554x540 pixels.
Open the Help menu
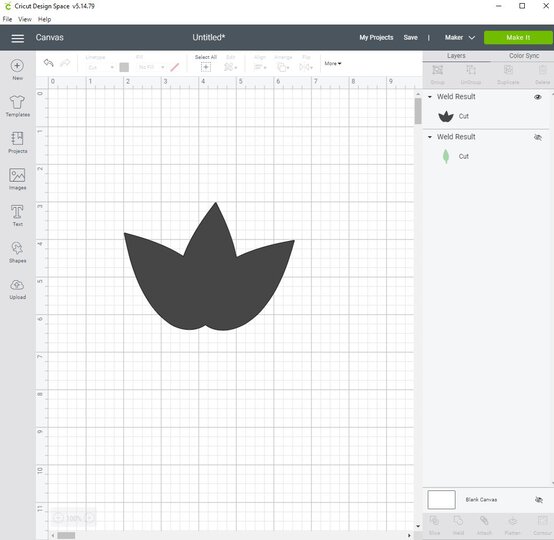coord(45,19)
